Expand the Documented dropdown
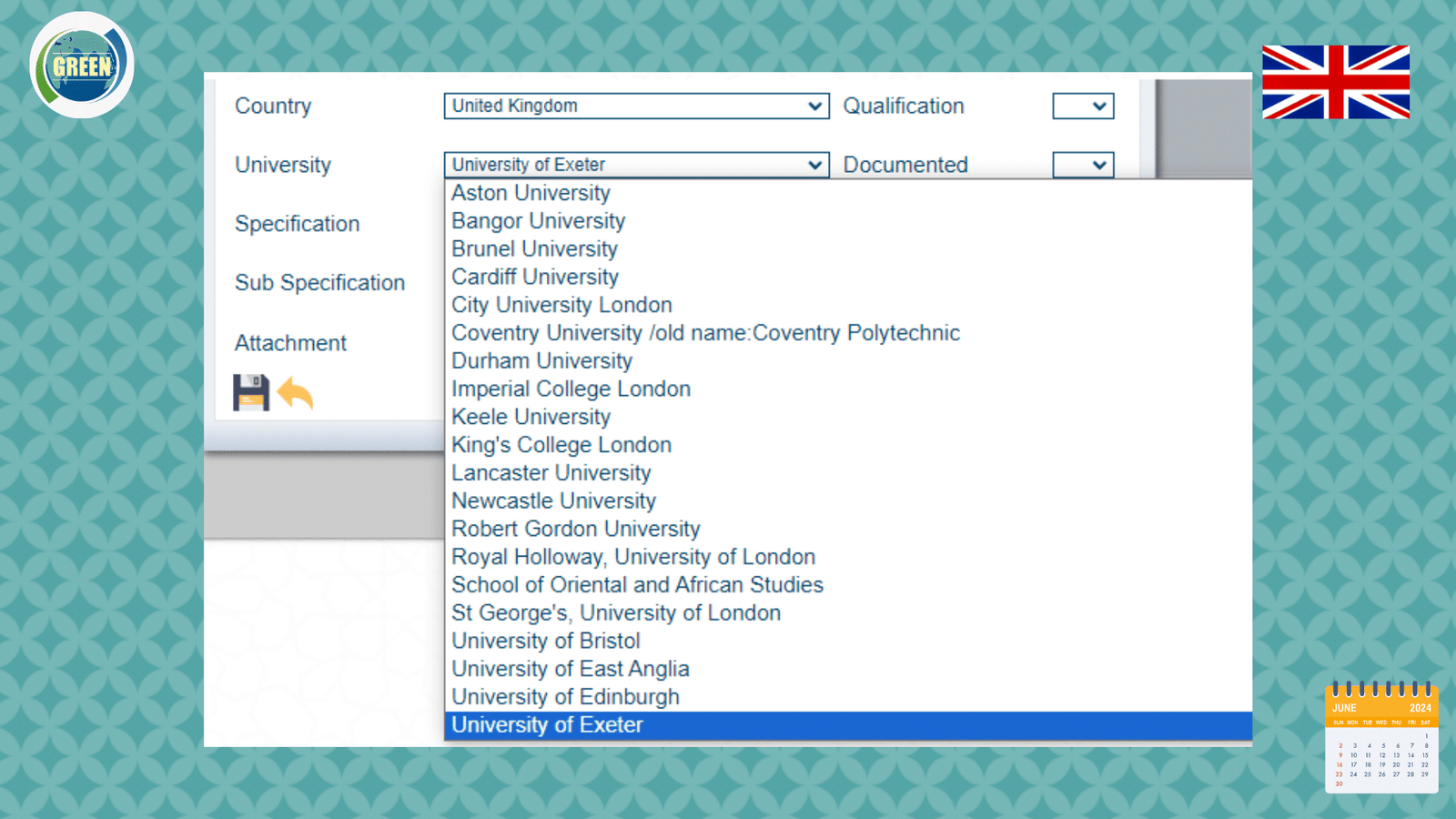The image size is (1456, 819). coord(1083,165)
